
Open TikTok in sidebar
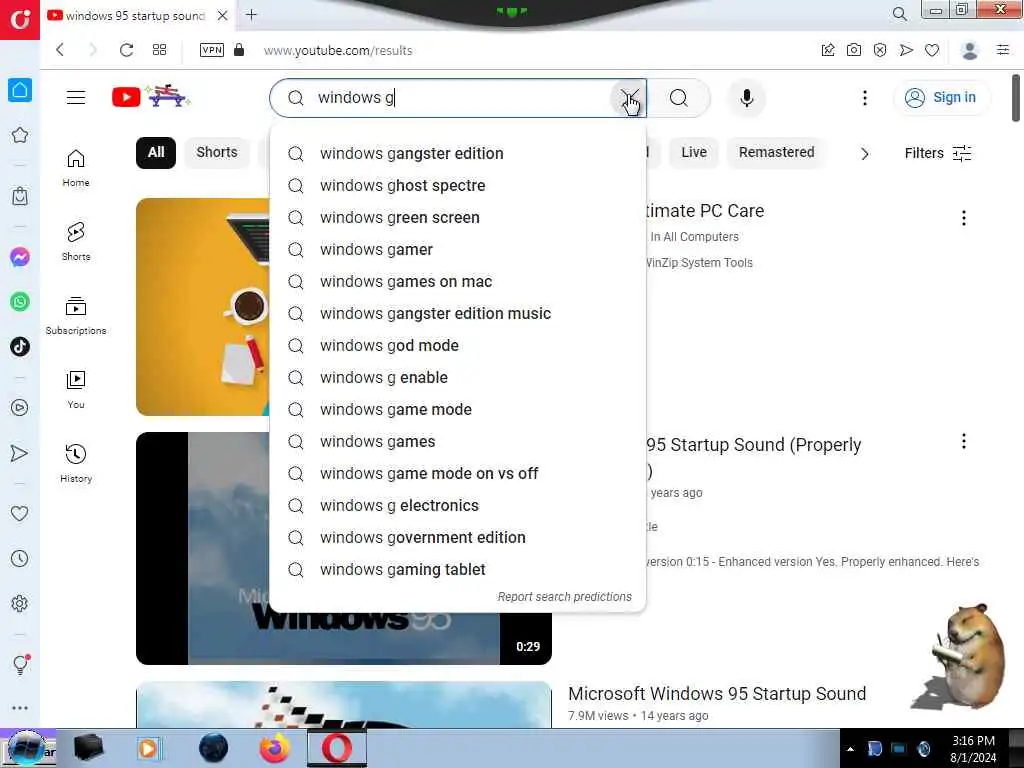[x=20, y=346]
